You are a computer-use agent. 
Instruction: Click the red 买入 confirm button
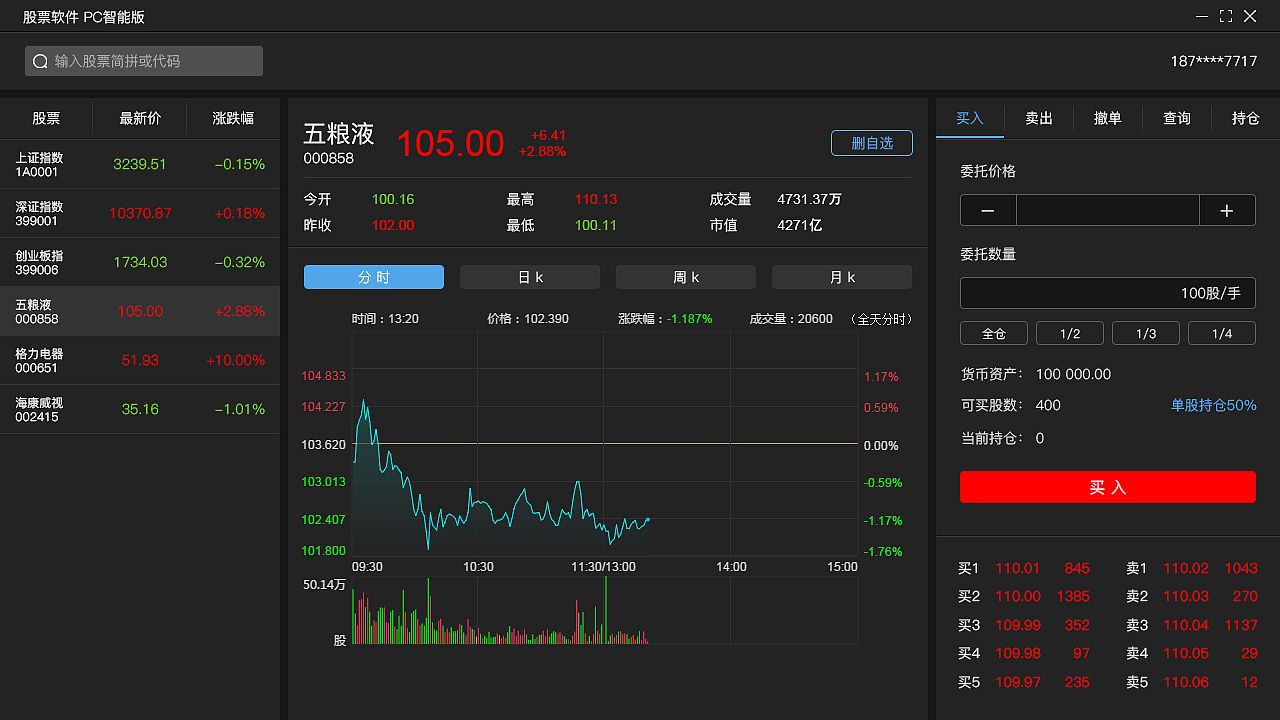[1107, 487]
